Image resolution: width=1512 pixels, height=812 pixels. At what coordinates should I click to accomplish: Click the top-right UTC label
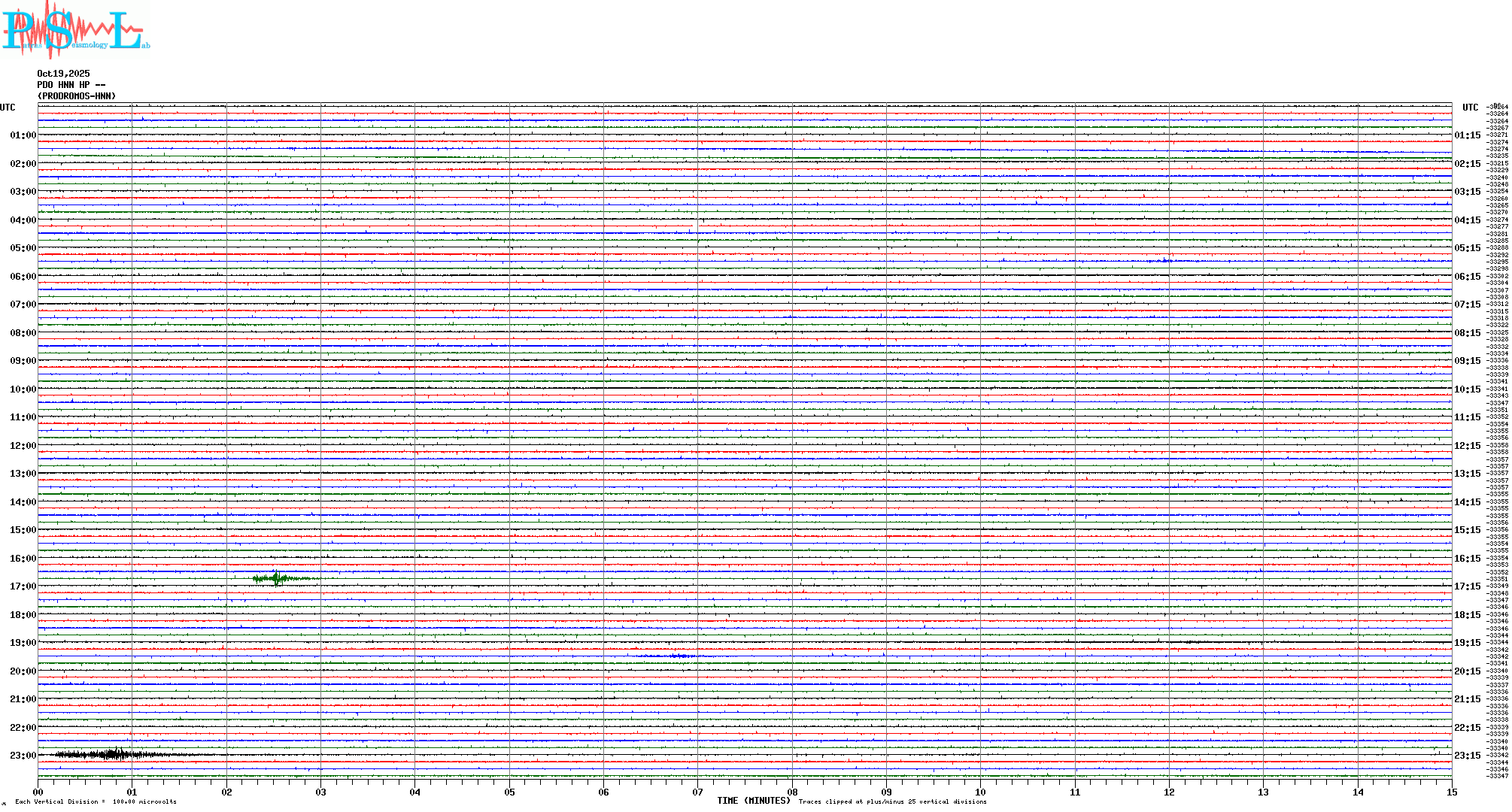click(x=1470, y=108)
